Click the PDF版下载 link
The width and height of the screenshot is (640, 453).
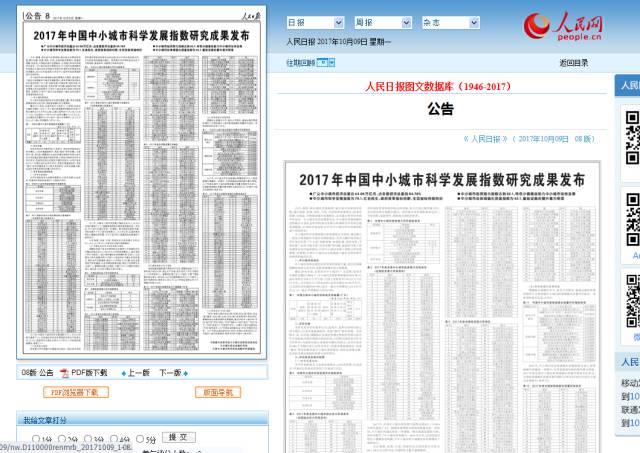pyautogui.click(x=89, y=373)
